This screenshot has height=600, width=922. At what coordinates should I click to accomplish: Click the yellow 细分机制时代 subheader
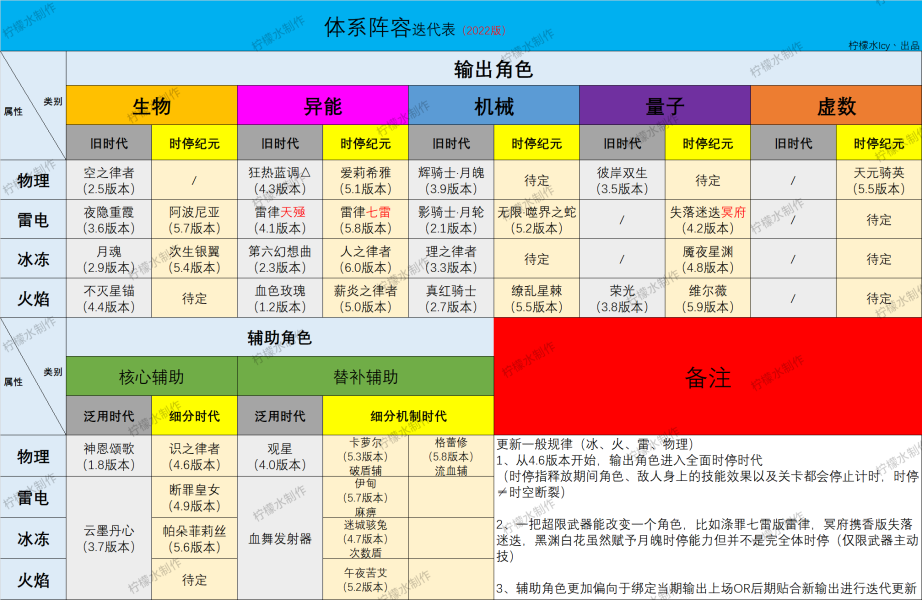tap(408, 416)
